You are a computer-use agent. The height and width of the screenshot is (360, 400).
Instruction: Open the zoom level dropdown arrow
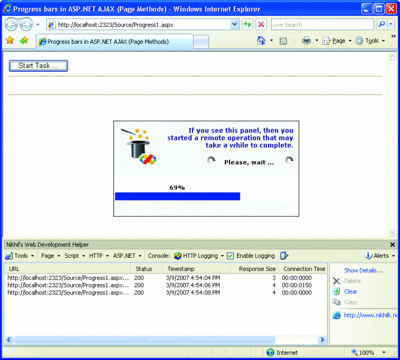[x=383, y=353]
